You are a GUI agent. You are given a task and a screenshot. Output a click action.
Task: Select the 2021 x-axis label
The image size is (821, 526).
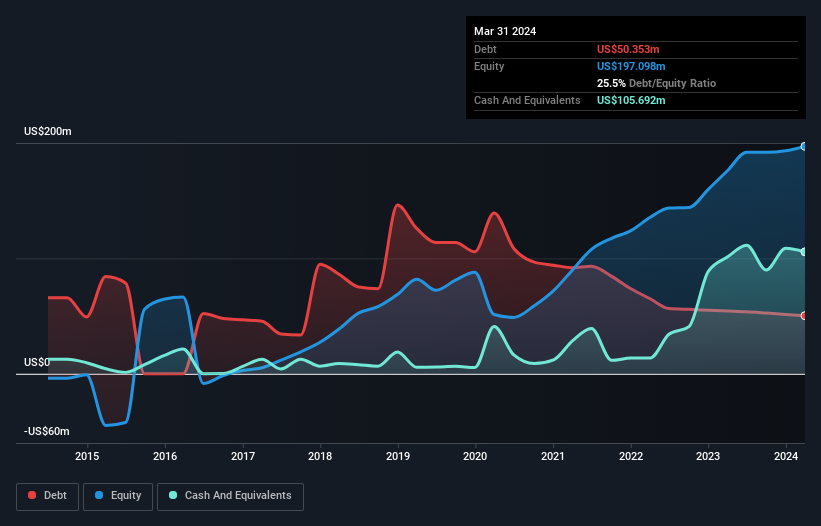[x=553, y=456]
